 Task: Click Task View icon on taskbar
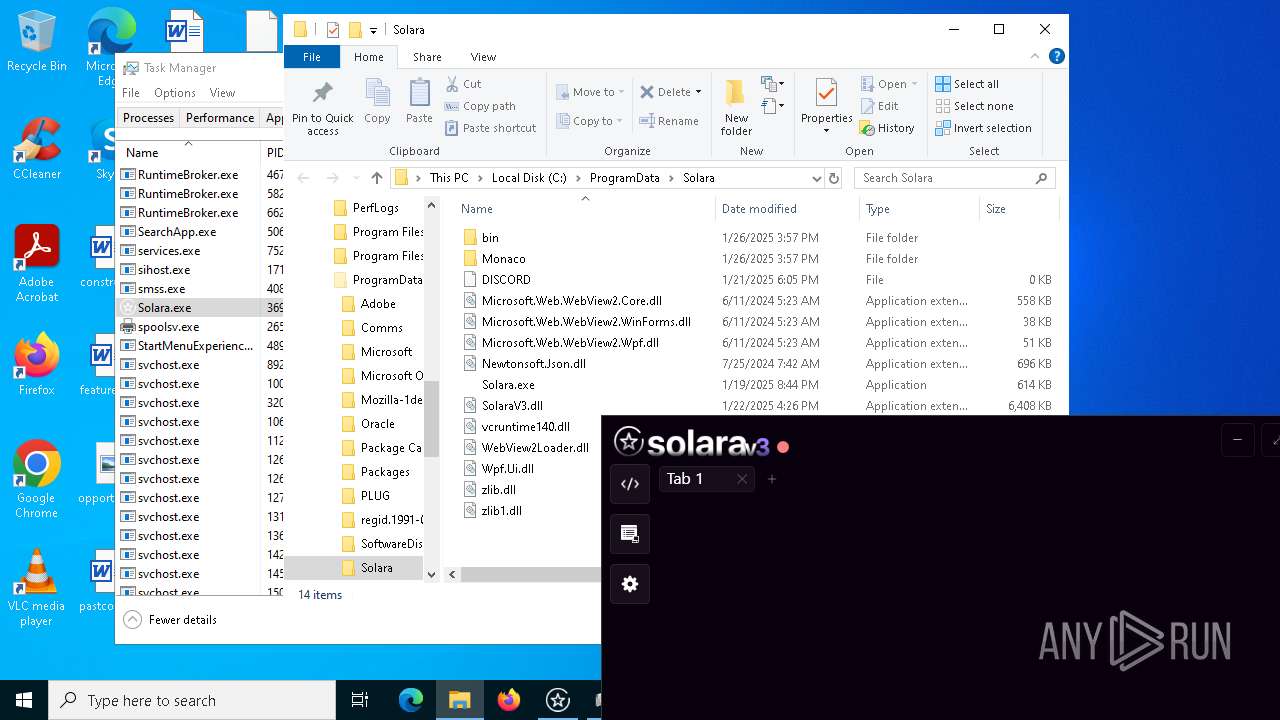[360, 700]
